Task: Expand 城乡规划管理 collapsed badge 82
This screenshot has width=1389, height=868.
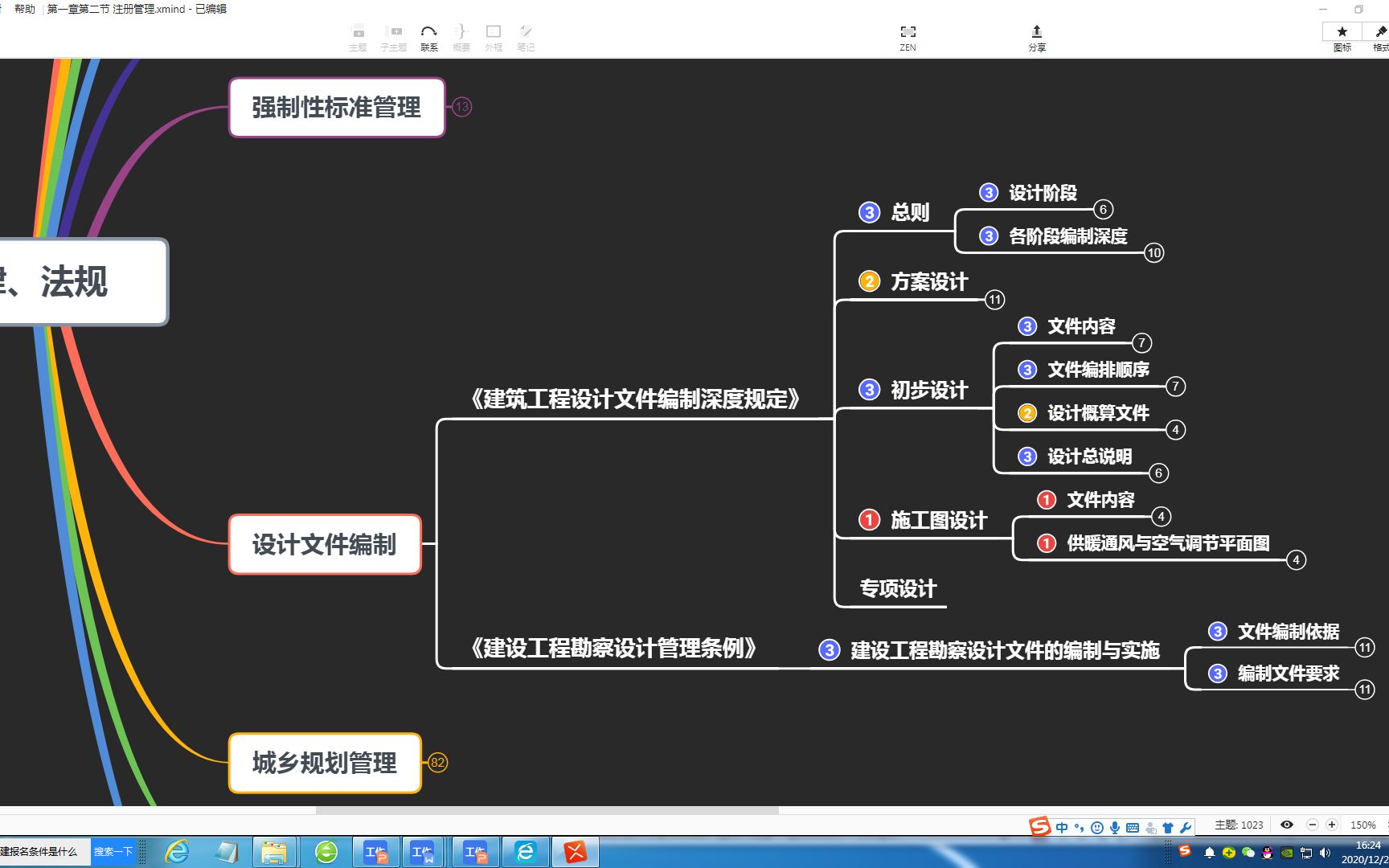Action: (x=437, y=763)
